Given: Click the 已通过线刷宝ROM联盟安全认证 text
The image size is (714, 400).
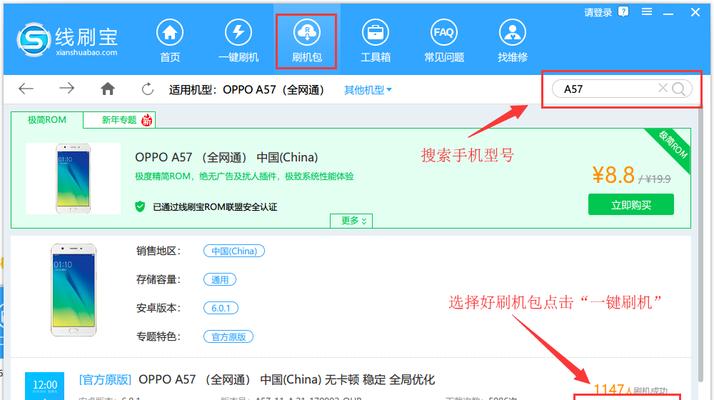Looking at the screenshot, I should (215, 207).
